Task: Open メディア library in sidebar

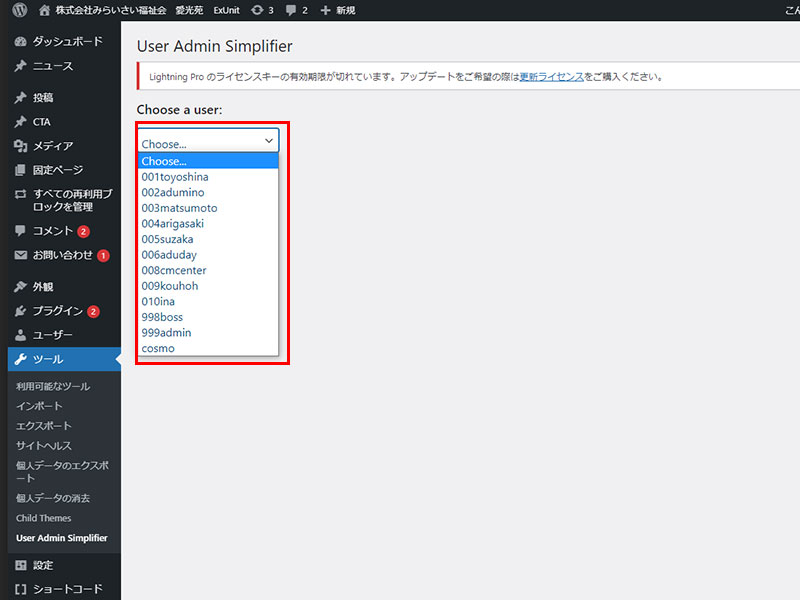Action: (52, 146)
